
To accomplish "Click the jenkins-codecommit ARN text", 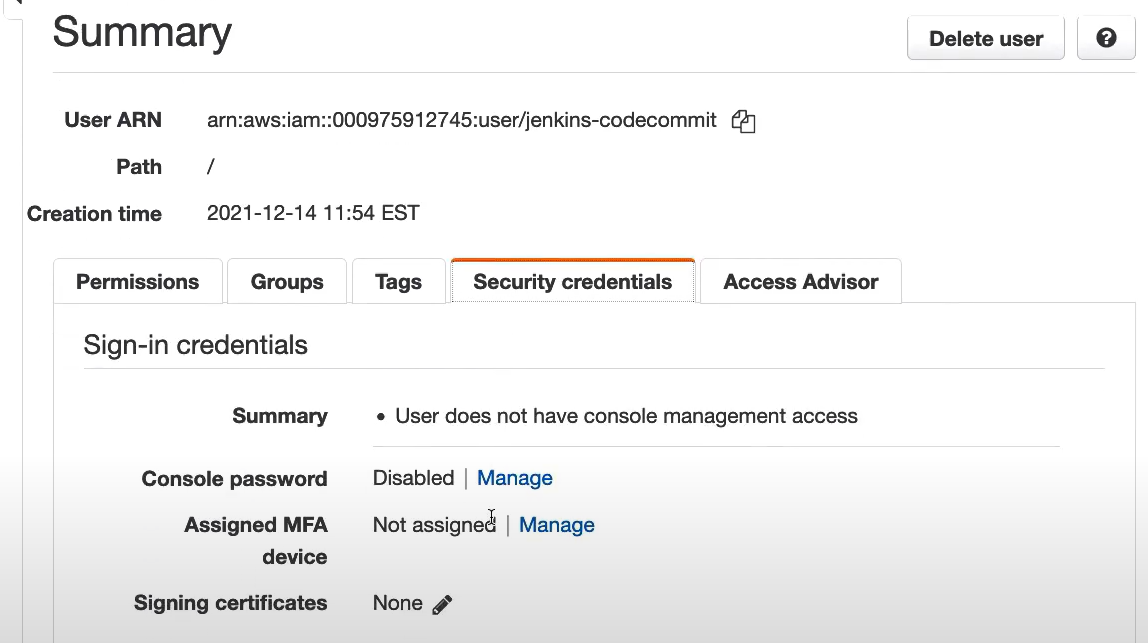I will coord(461,120).
